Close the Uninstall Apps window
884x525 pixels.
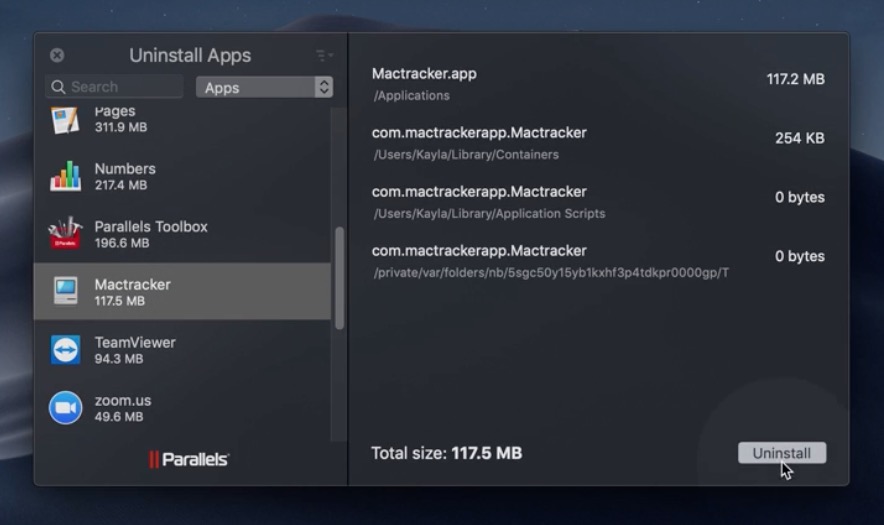pos(57,55)
